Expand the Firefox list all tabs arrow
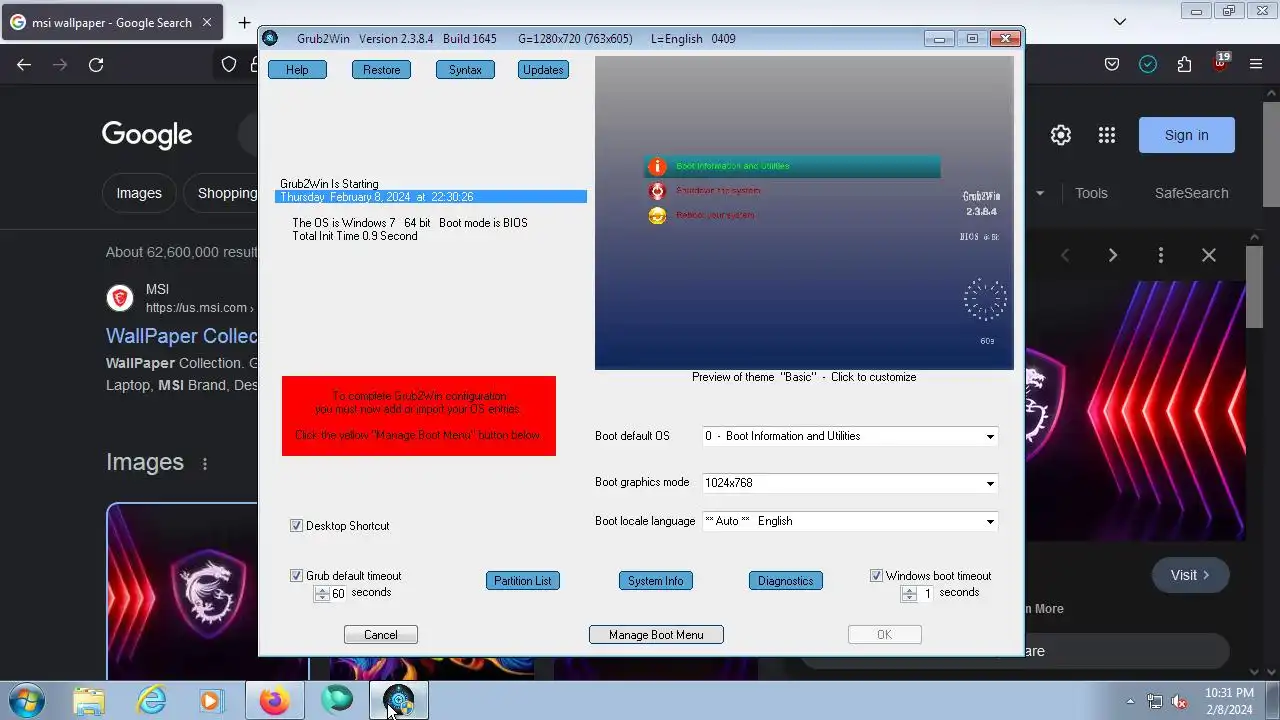This screenshot has width=1280, height=720. (1120, 22)
